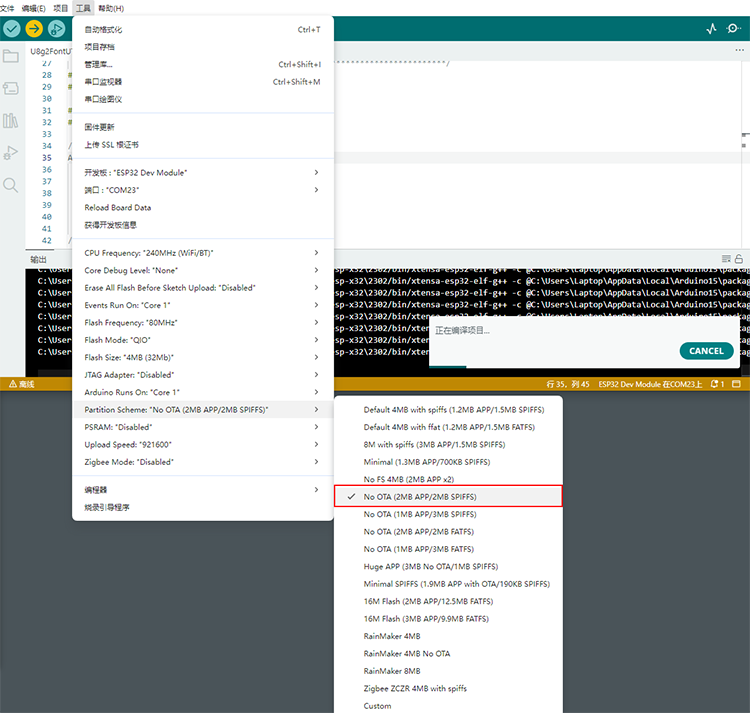Expand JTAG Adapter "Disabled" submenu
The height and width of the screenshot is (713, 750).
pyautogui.click(x=202, y=374)
